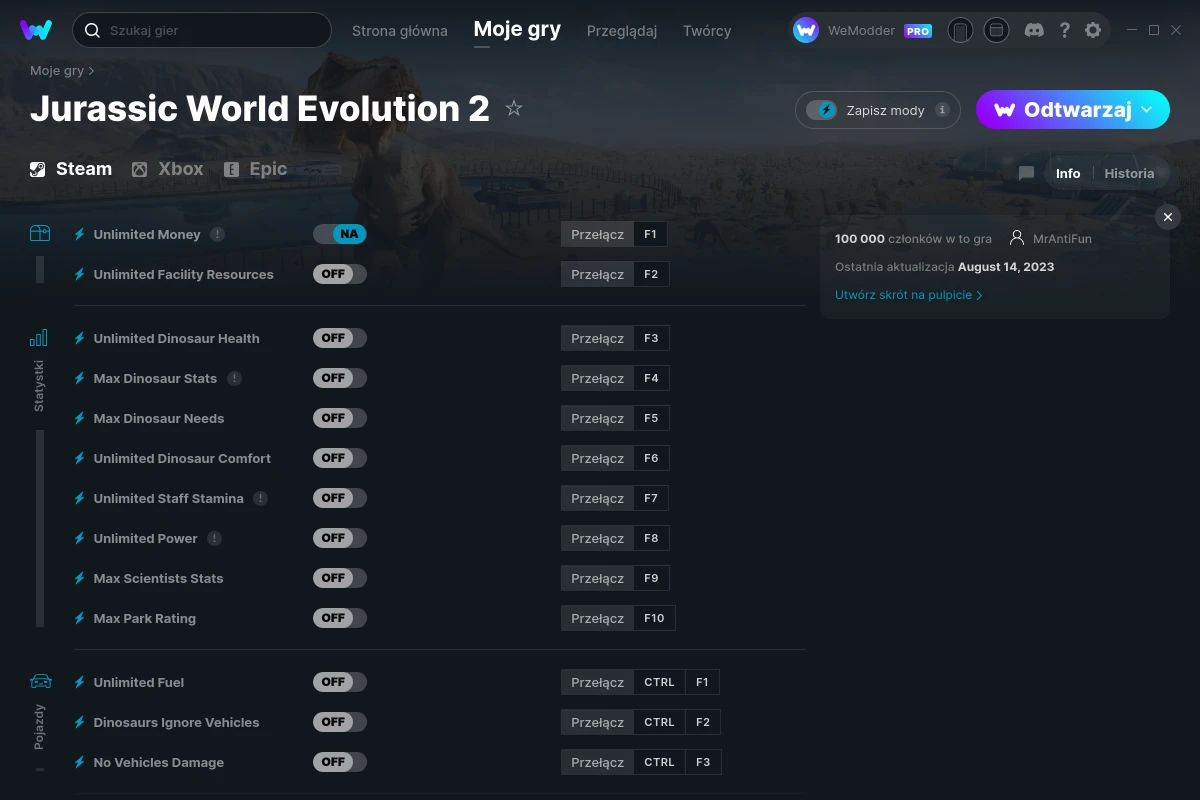The height and width of the screenshot is (800, 1200).
Task: Select the Pojazdy vehicle category icon
Action: pyautogui.click(x=40, y=682)
